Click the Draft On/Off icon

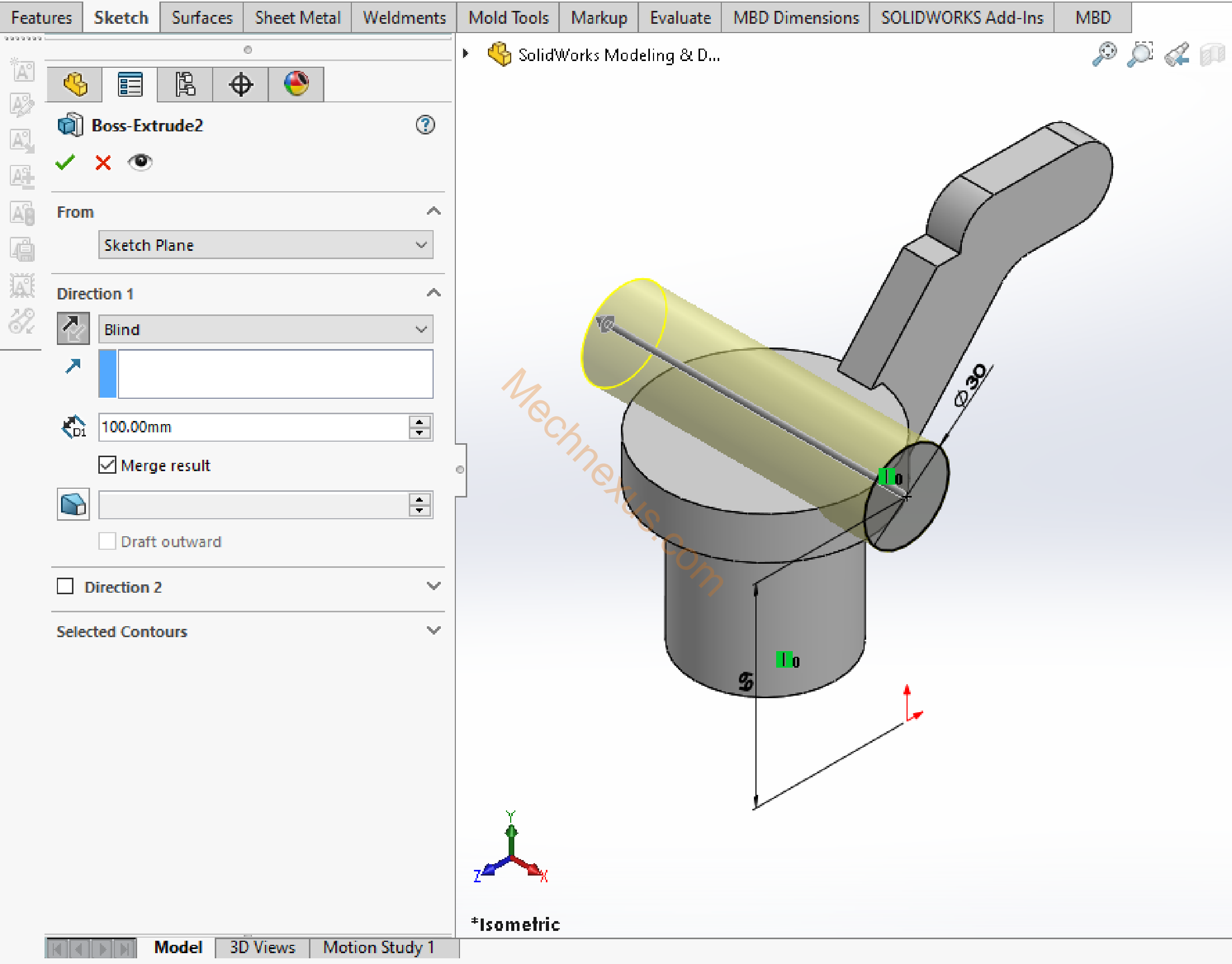pos(73,504)
